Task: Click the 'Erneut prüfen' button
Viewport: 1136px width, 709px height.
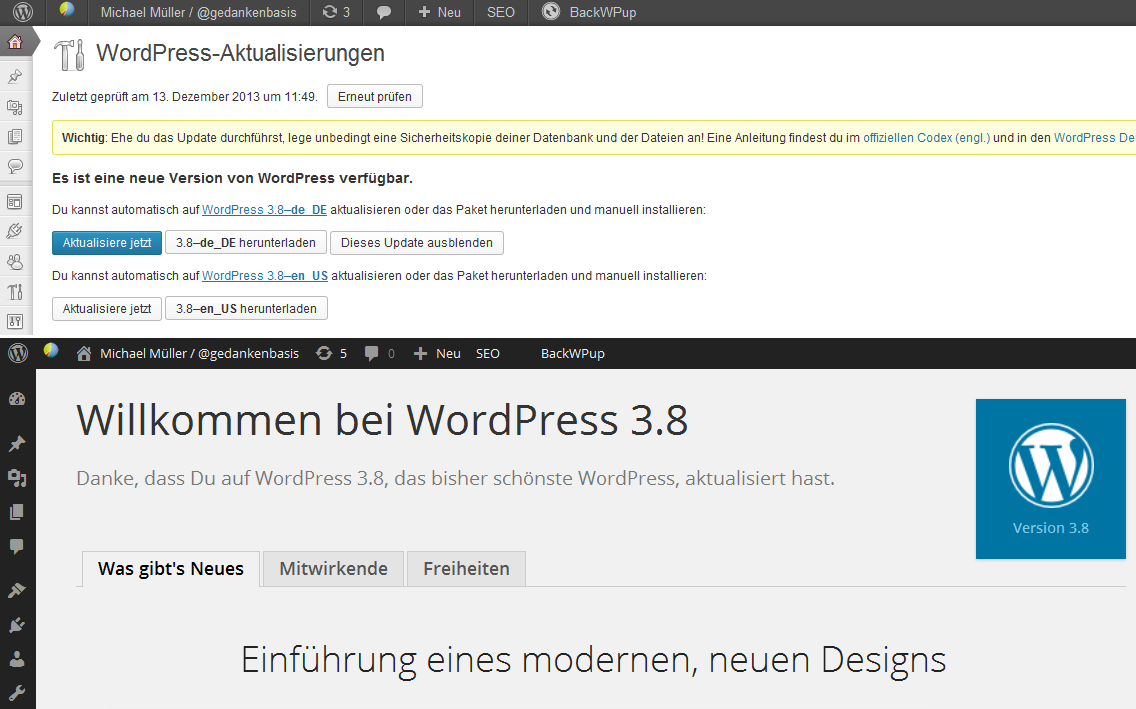Action: [375, 96]
